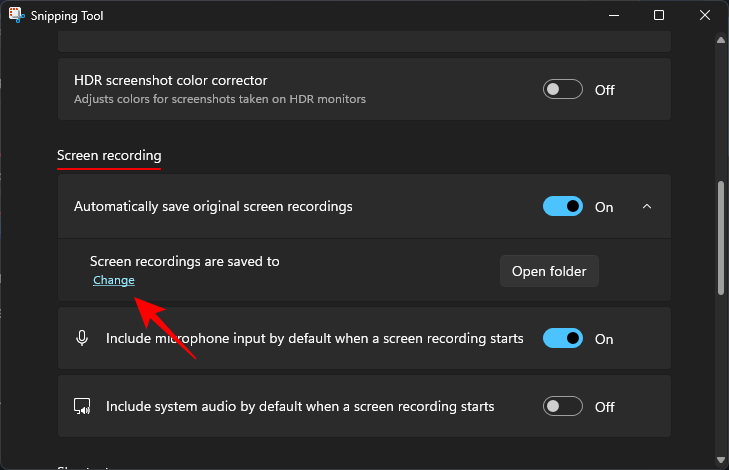Image resolution: width=729 pixels, height=470 pixels.
Task: Maximize the Snipping Tool window
Action: pos(659,16)
